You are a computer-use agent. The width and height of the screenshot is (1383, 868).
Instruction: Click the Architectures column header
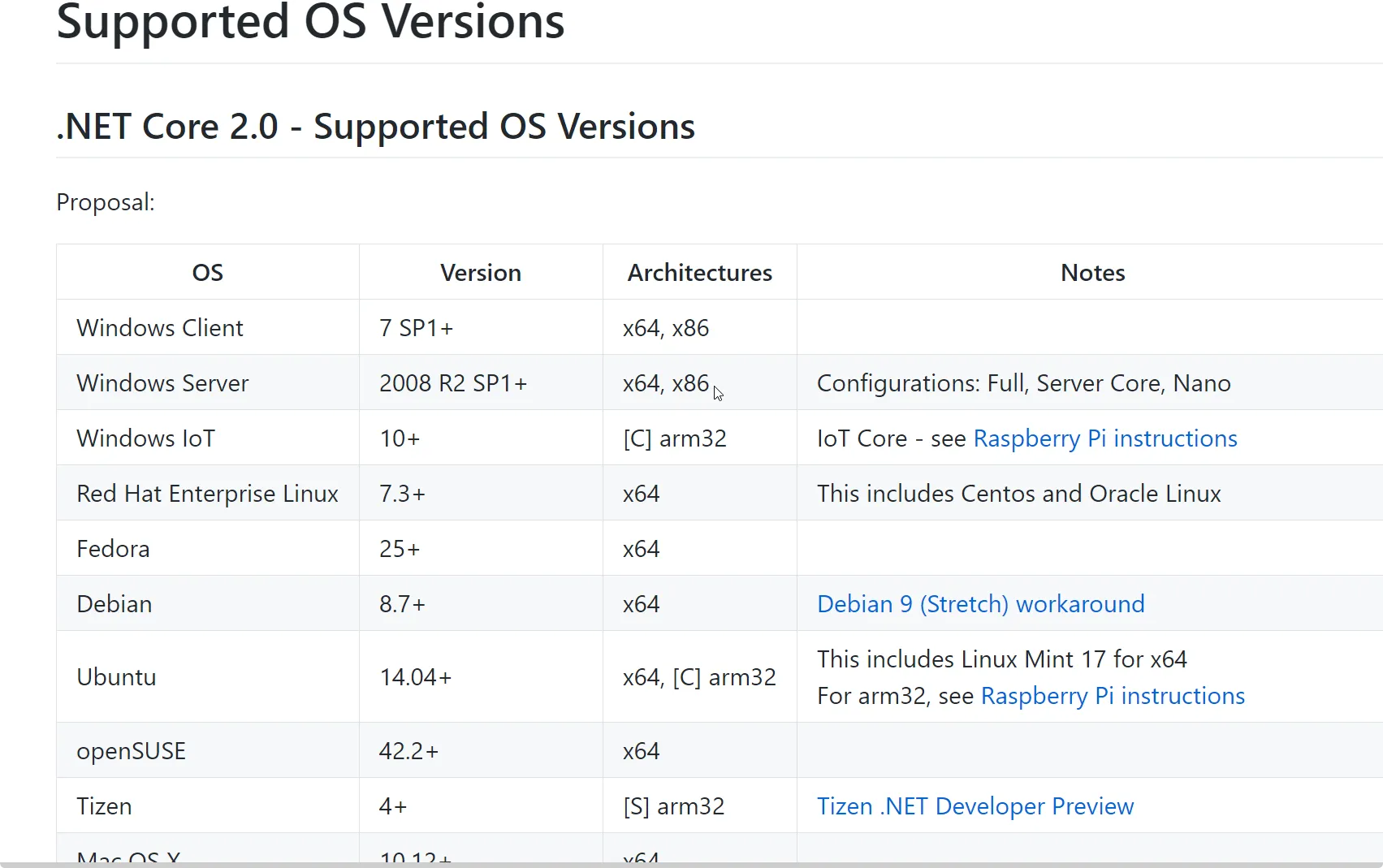tap(699, 273)
